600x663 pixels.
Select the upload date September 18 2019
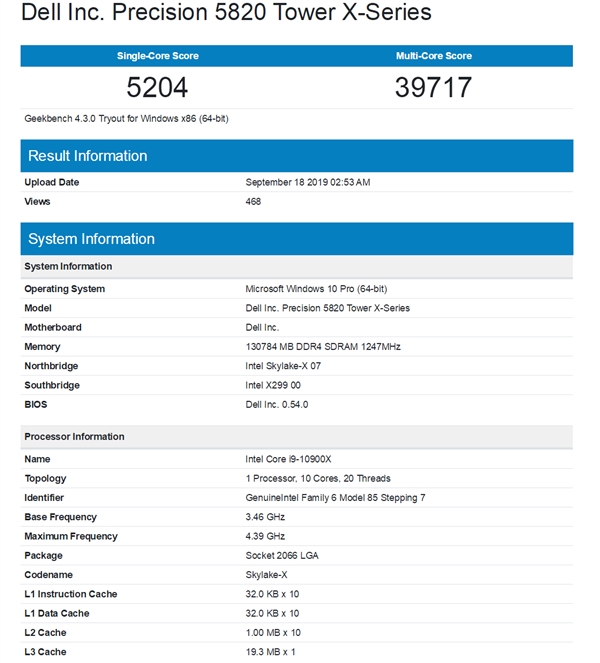(x=308, y=182)
